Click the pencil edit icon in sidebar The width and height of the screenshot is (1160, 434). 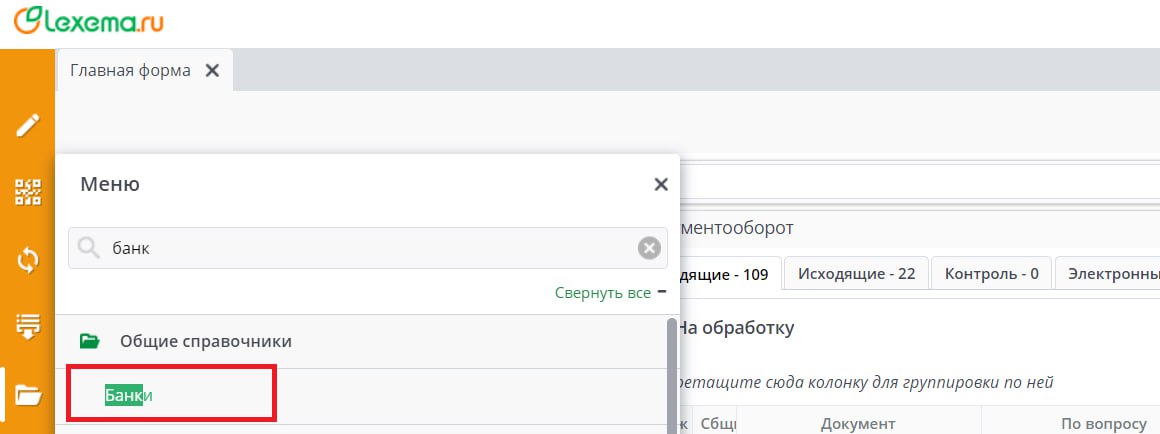pos(27,126)
